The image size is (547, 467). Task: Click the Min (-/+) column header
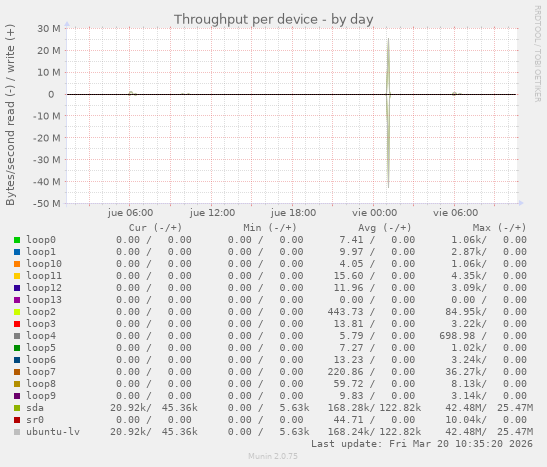[x=270, y=228]
